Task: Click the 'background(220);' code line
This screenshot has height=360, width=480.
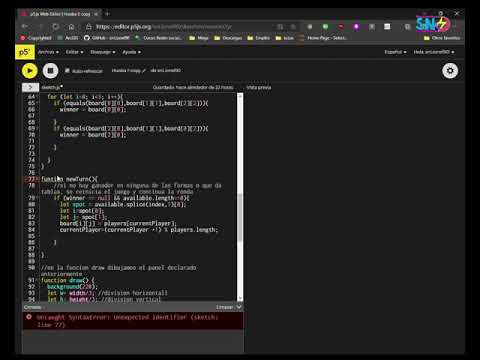Action: [x=72, y=287]
